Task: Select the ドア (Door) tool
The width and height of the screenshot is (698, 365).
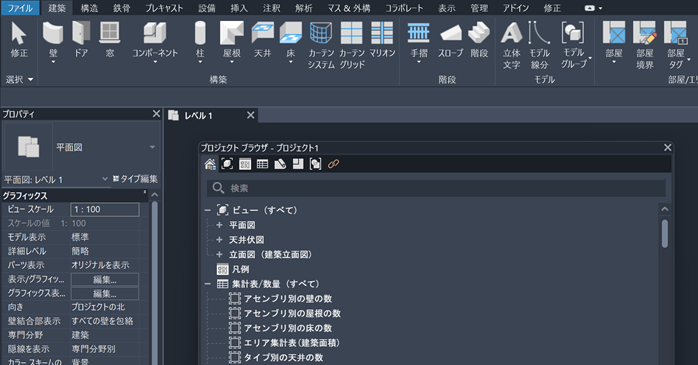Action: 81,39
